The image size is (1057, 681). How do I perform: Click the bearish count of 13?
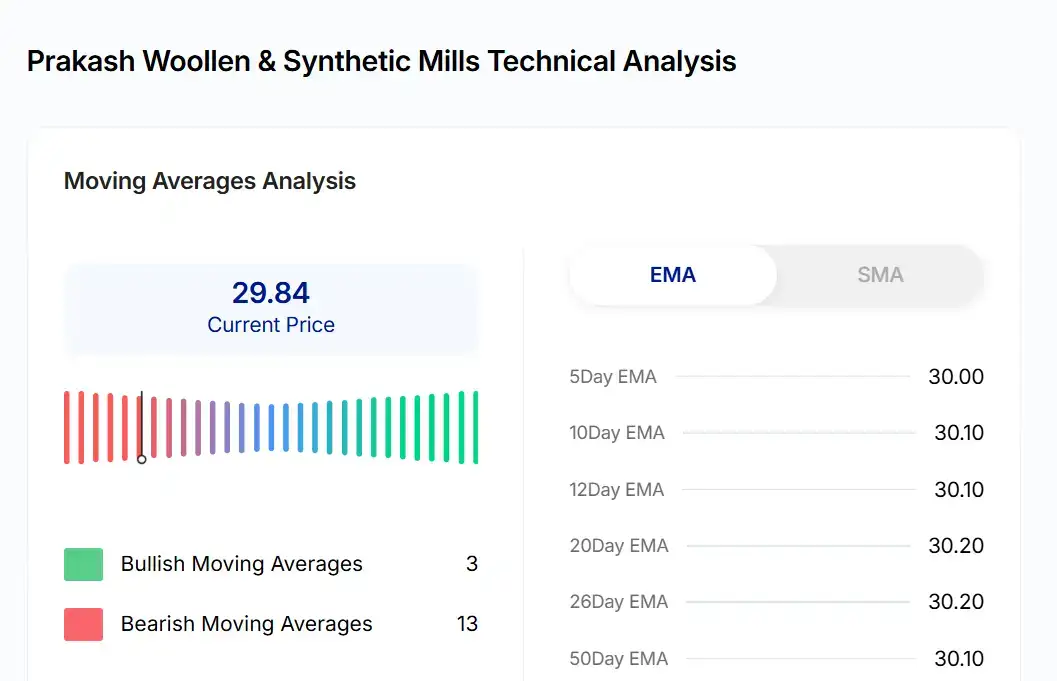tap(467, 624)
